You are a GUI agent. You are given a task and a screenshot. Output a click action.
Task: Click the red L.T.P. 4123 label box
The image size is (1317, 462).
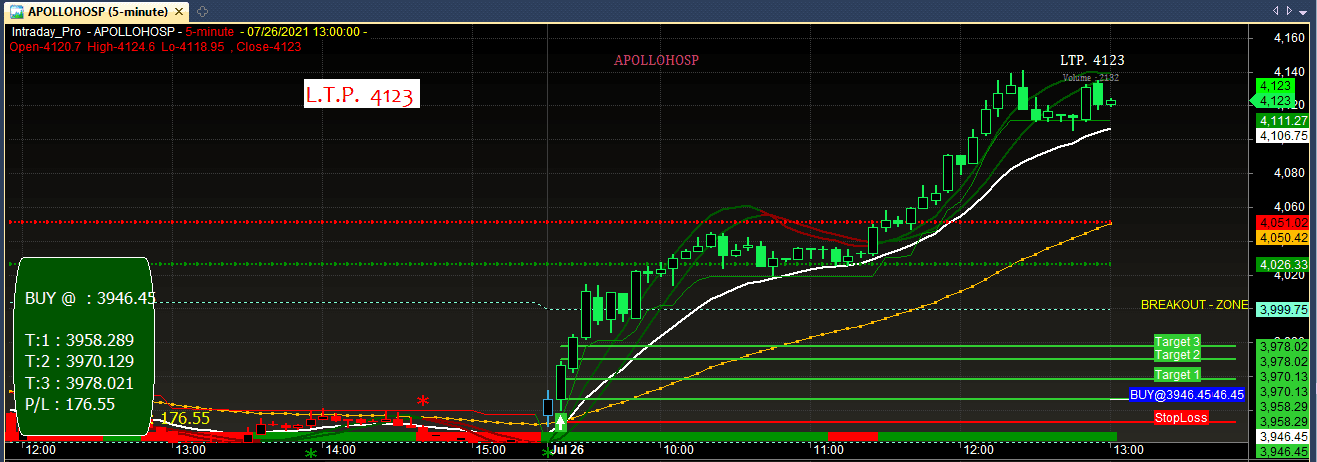[361, 95]
